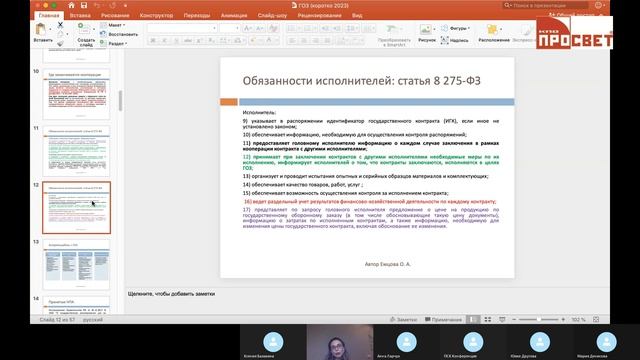This screenshot has width=640, height=360.
Task: Undo the last action
Action: point(97,5)
